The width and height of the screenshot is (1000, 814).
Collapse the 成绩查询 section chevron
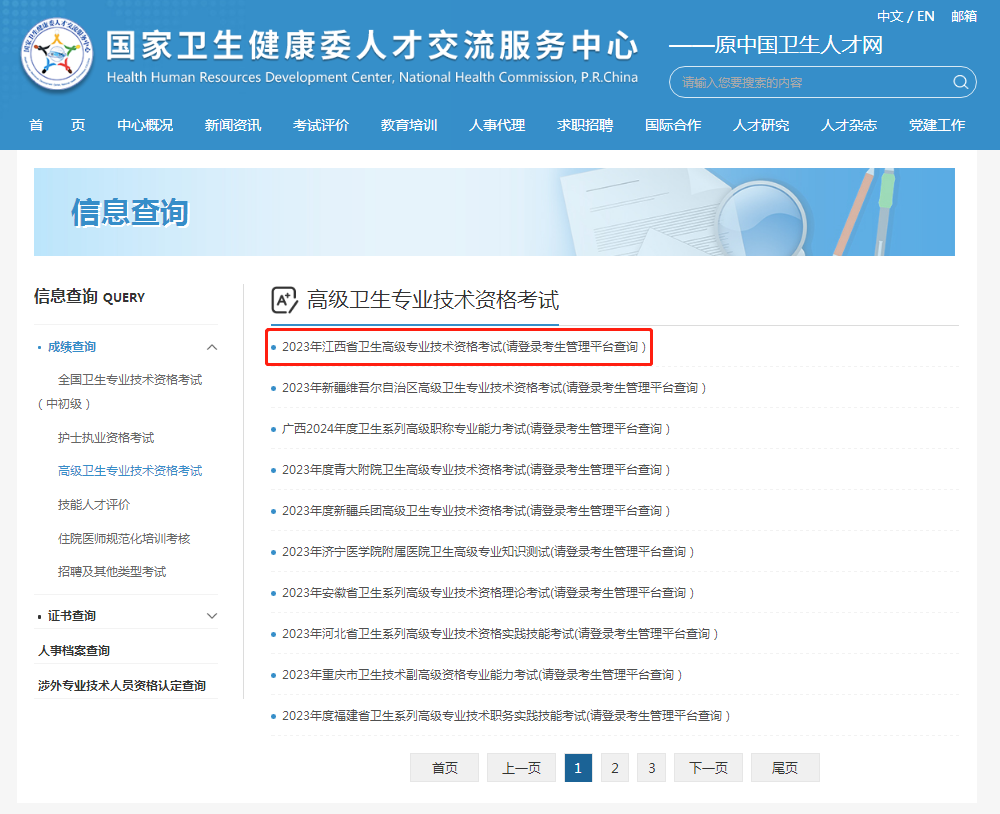[x=212, y=347]
